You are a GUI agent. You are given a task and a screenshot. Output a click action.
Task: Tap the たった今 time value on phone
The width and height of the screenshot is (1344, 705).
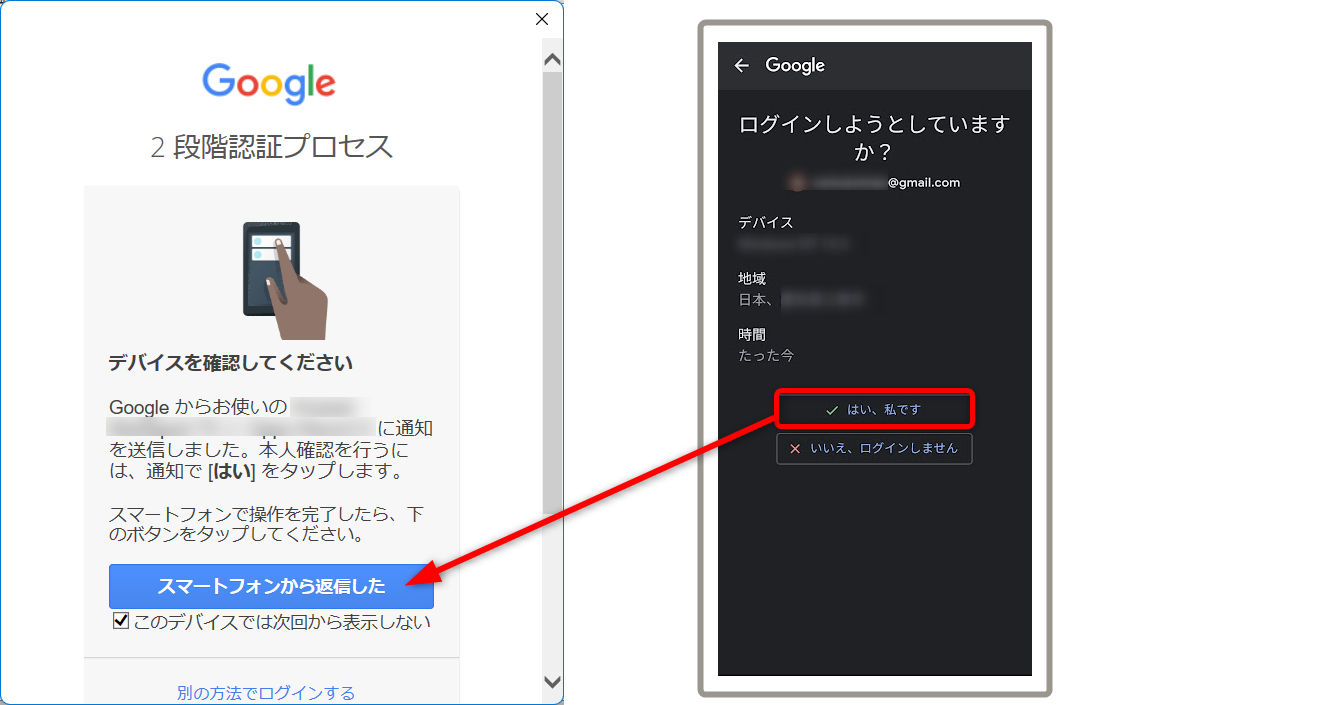[766, 356]
